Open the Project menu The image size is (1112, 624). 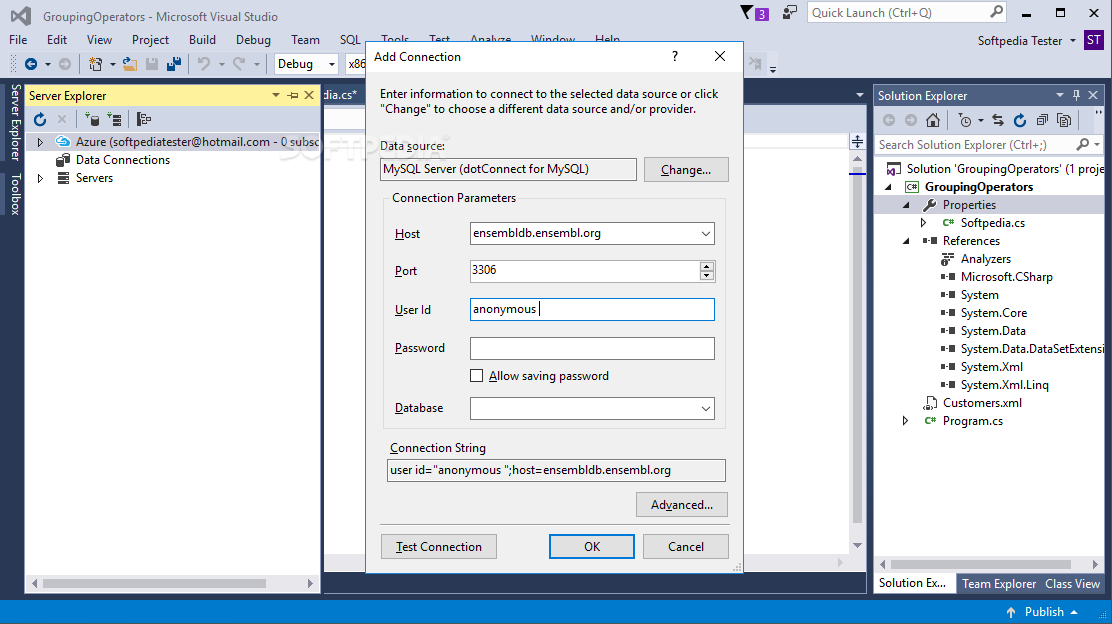coord(150,40)
